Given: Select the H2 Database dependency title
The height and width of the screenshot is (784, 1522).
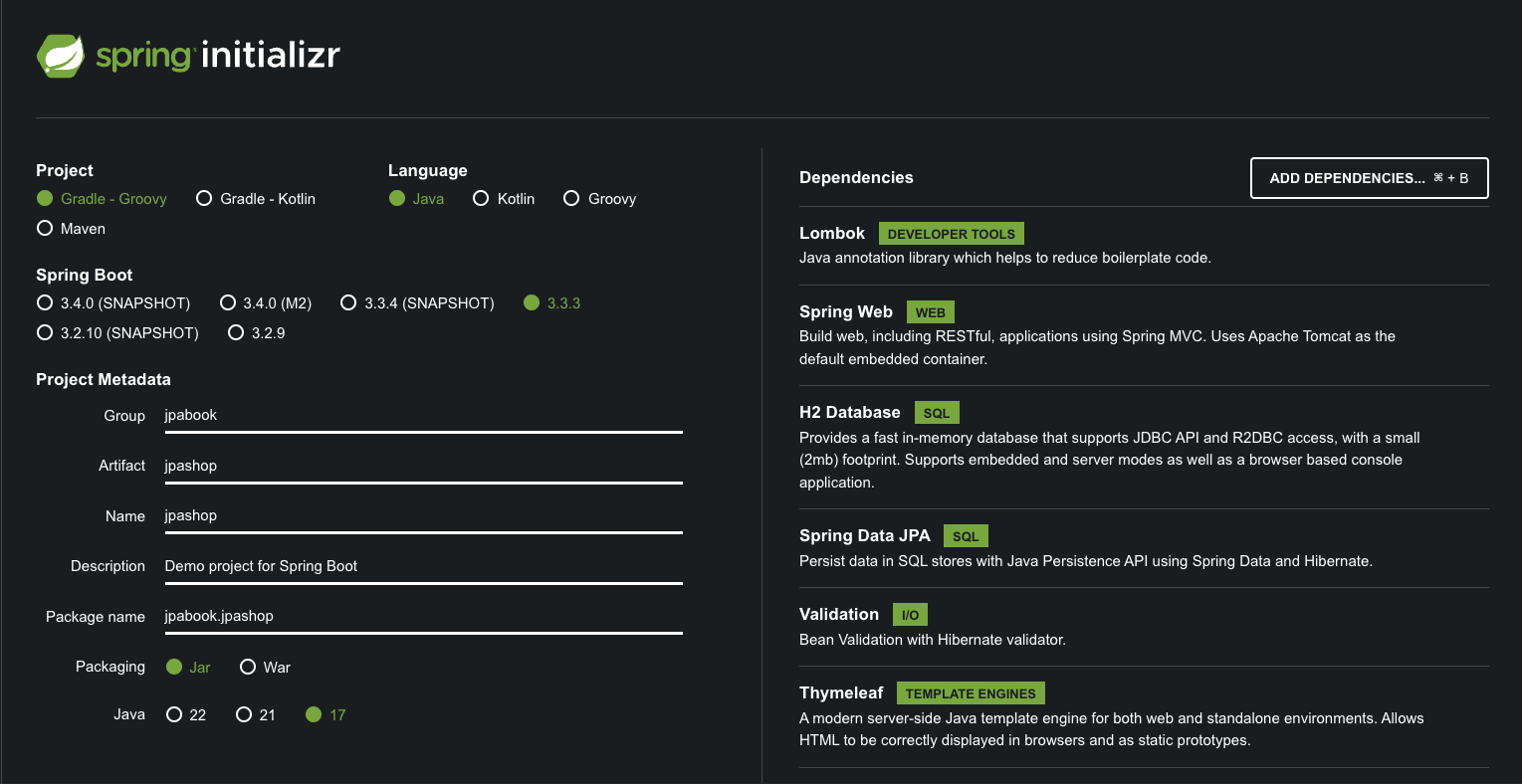Looking at the screenshot, I should click(x=850, y=412).
